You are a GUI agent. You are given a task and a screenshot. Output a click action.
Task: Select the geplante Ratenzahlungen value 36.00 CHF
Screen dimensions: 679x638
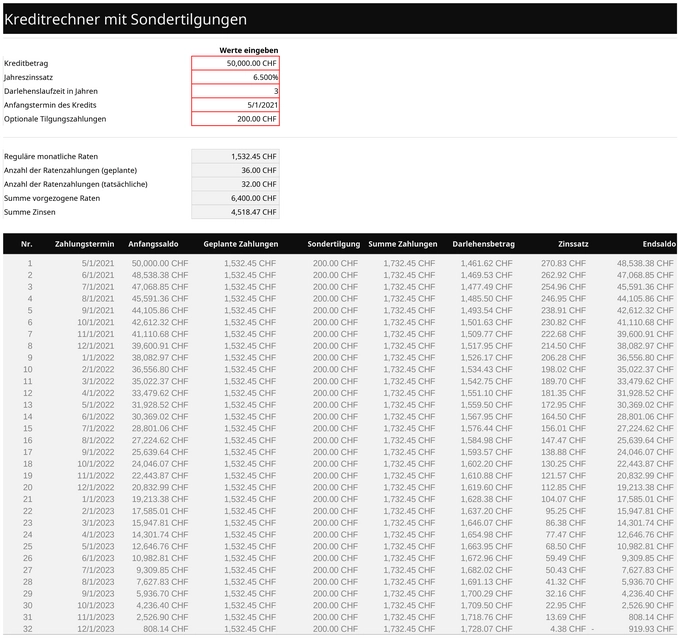tap(235, 170)
